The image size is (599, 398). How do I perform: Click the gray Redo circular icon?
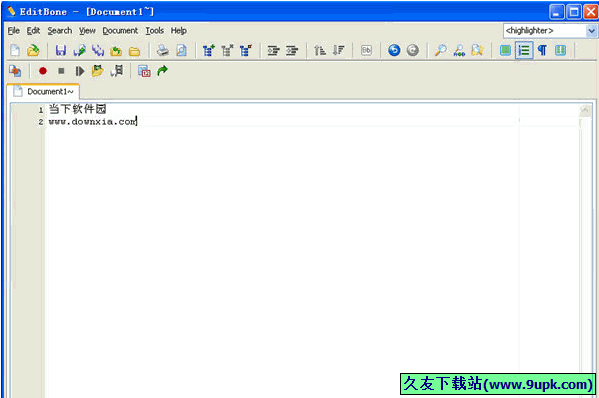pyautogui.click(x=413, y=50)
